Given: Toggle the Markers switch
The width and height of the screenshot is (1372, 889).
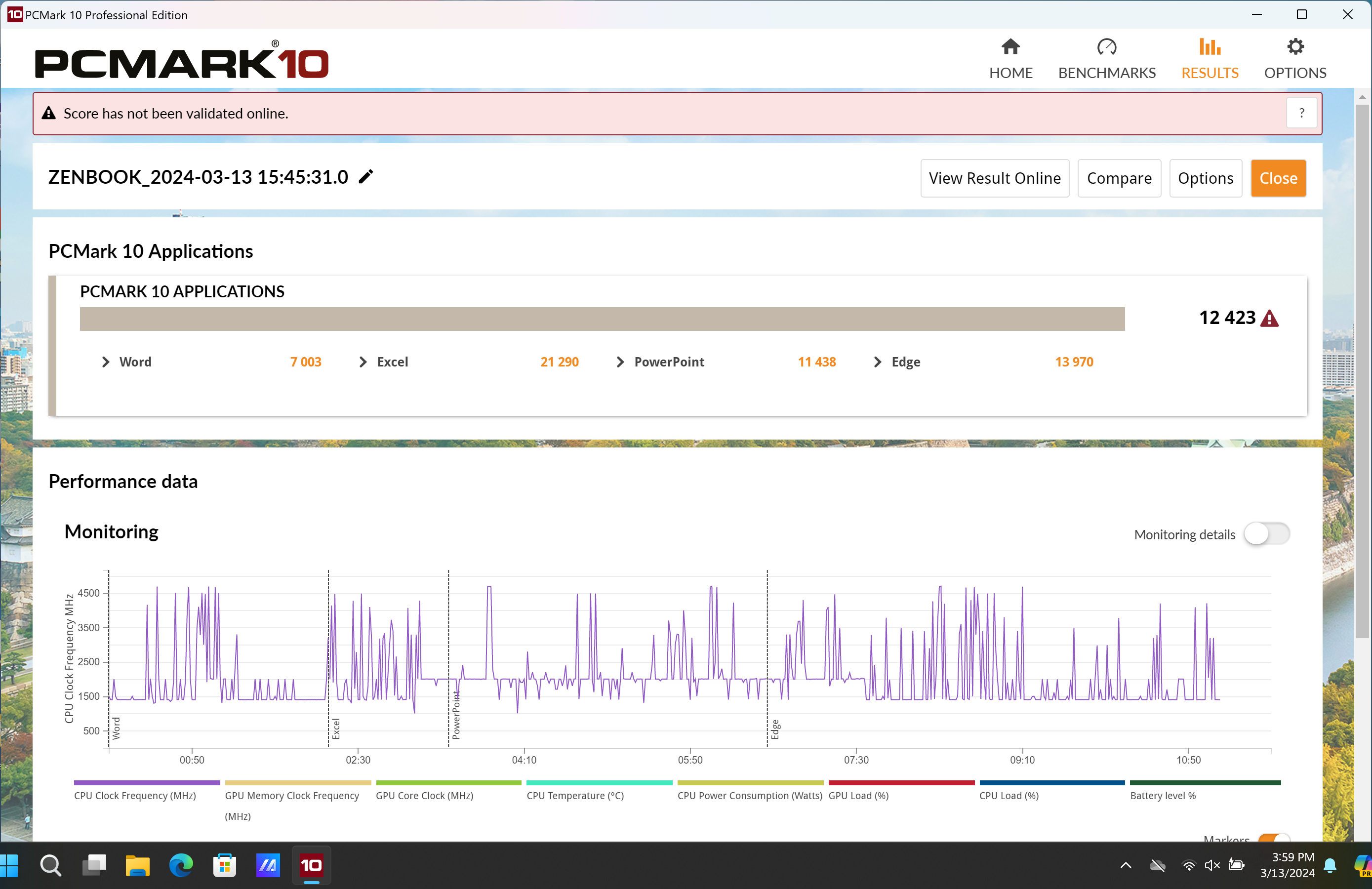Looking at the screenshot, I should 1274,838.
